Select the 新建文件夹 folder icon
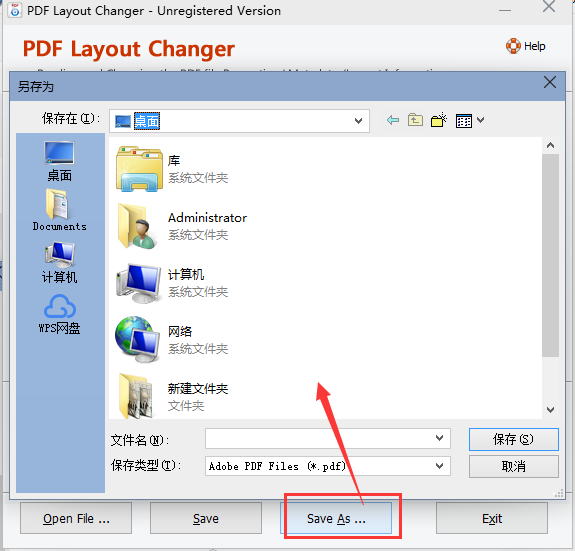This screenshot has height=551, width=575. pyautogui.click(x=136, y=397)
